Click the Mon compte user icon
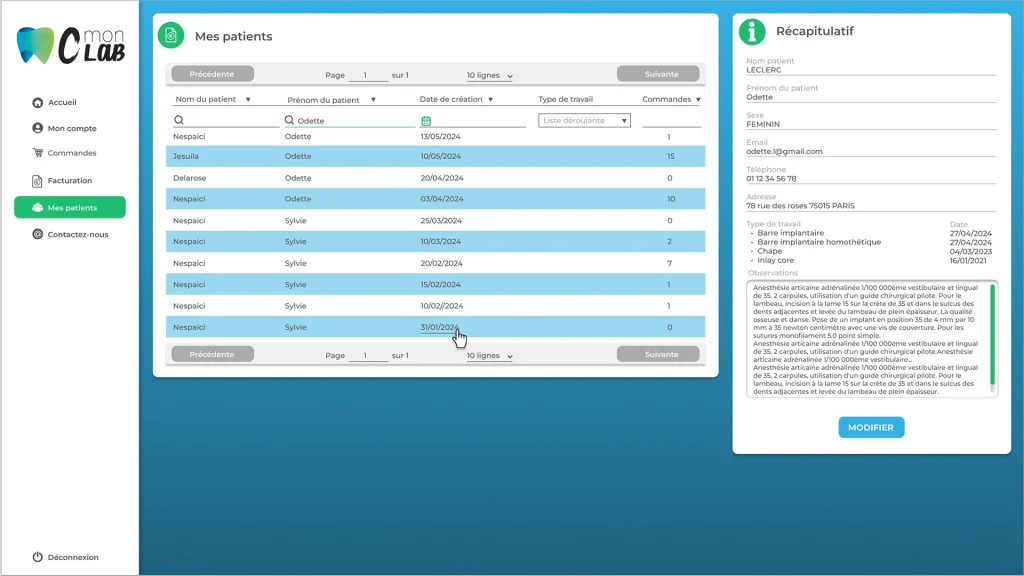Viewport: 1024px width, 576px height. (37, 128)
